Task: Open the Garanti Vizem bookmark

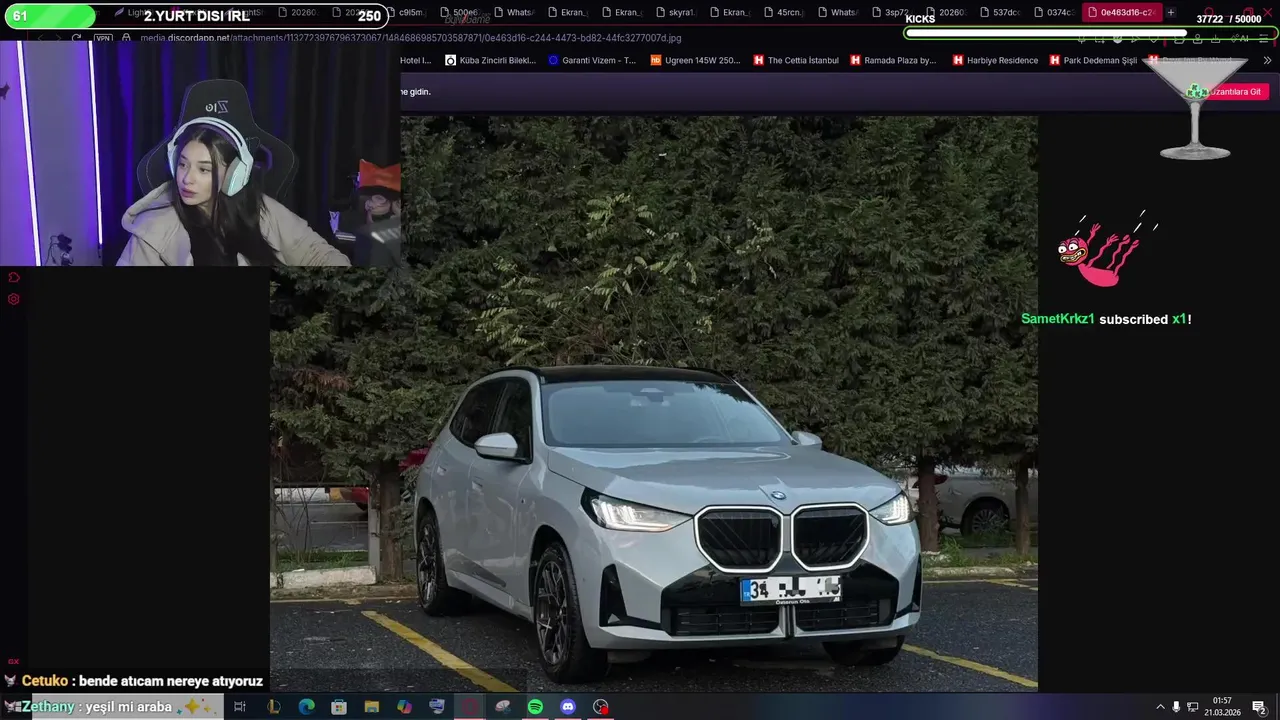Action: [x=592, y=60]
